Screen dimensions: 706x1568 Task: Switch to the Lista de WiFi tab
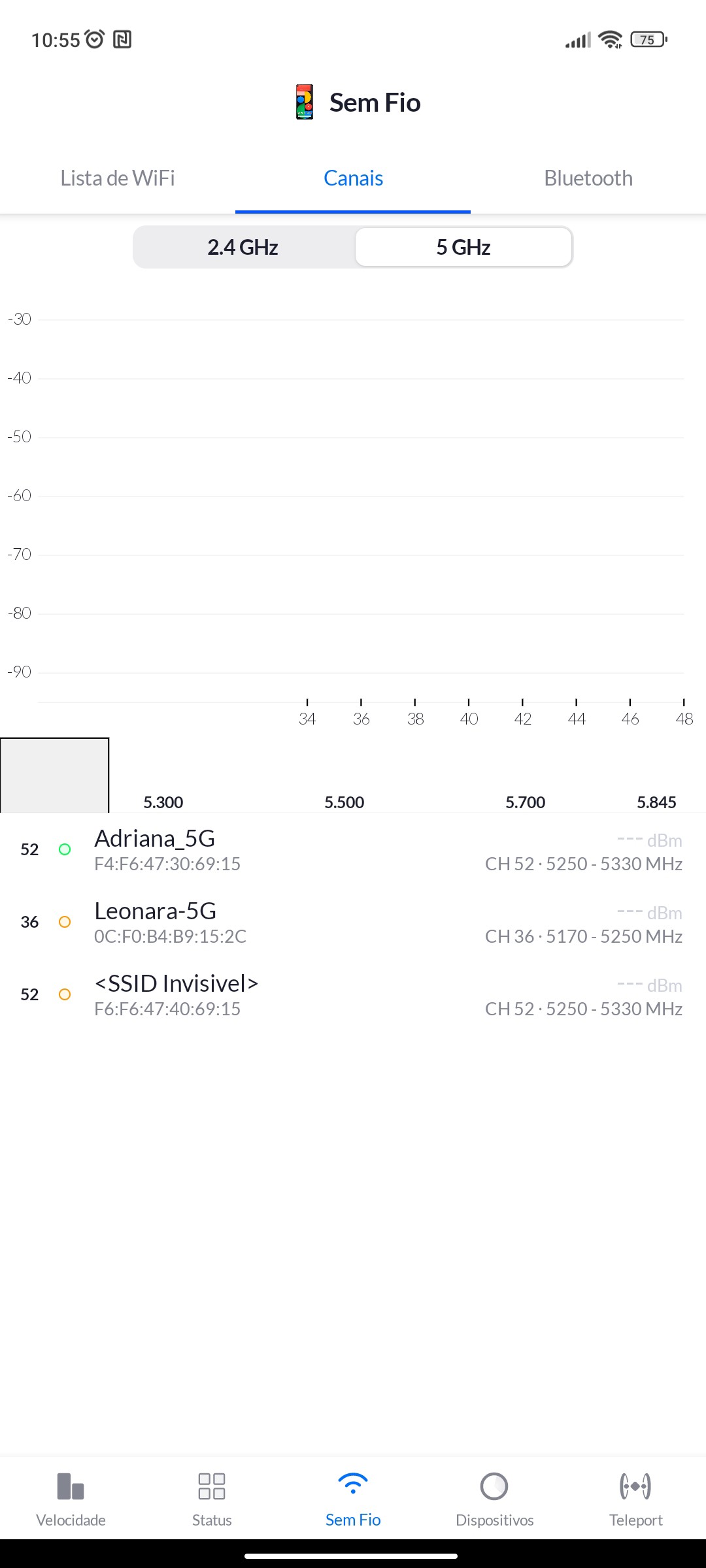pos(118,178)
